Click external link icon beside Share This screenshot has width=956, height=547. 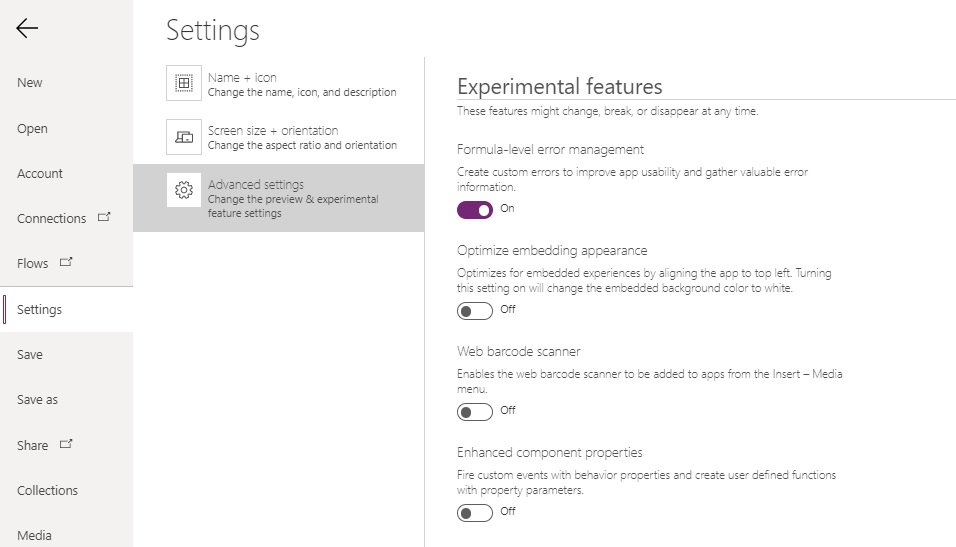point(66,444)
